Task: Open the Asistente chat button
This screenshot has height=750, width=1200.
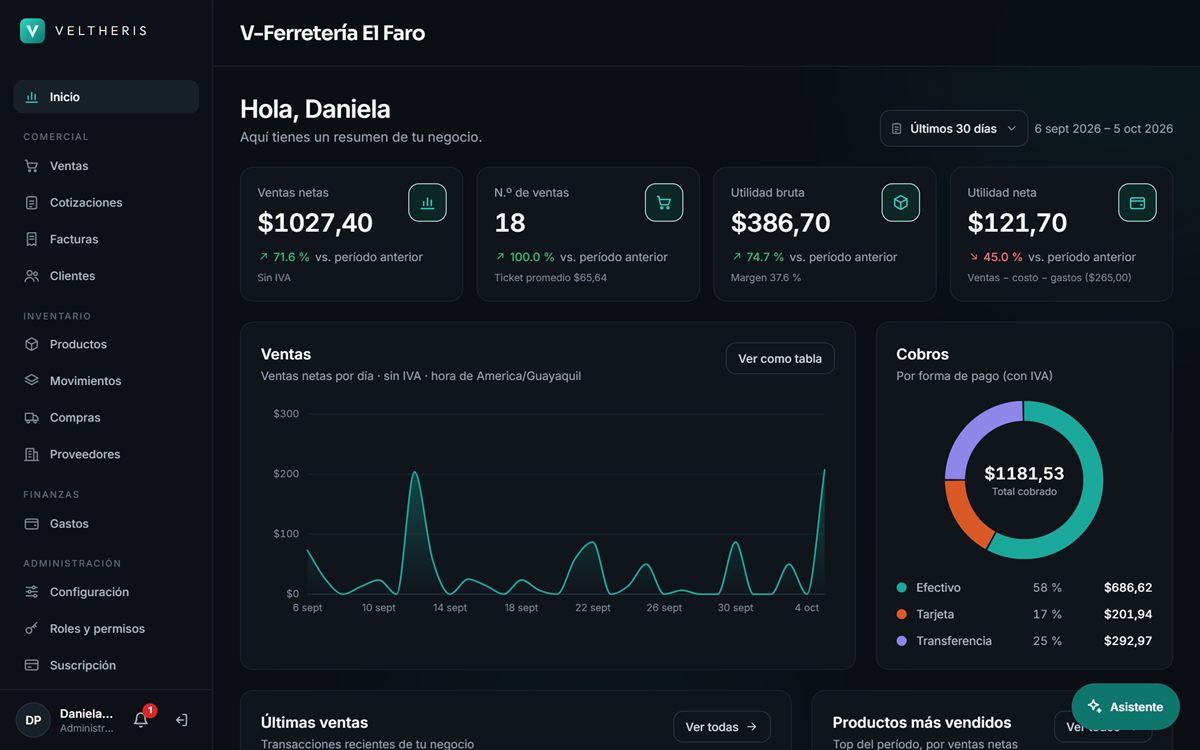Action: pos(1126,706)
